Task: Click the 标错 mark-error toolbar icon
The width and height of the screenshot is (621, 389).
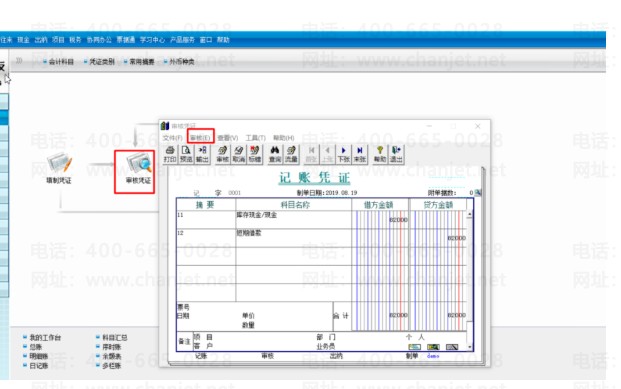Action: click(x=255, y=154)
